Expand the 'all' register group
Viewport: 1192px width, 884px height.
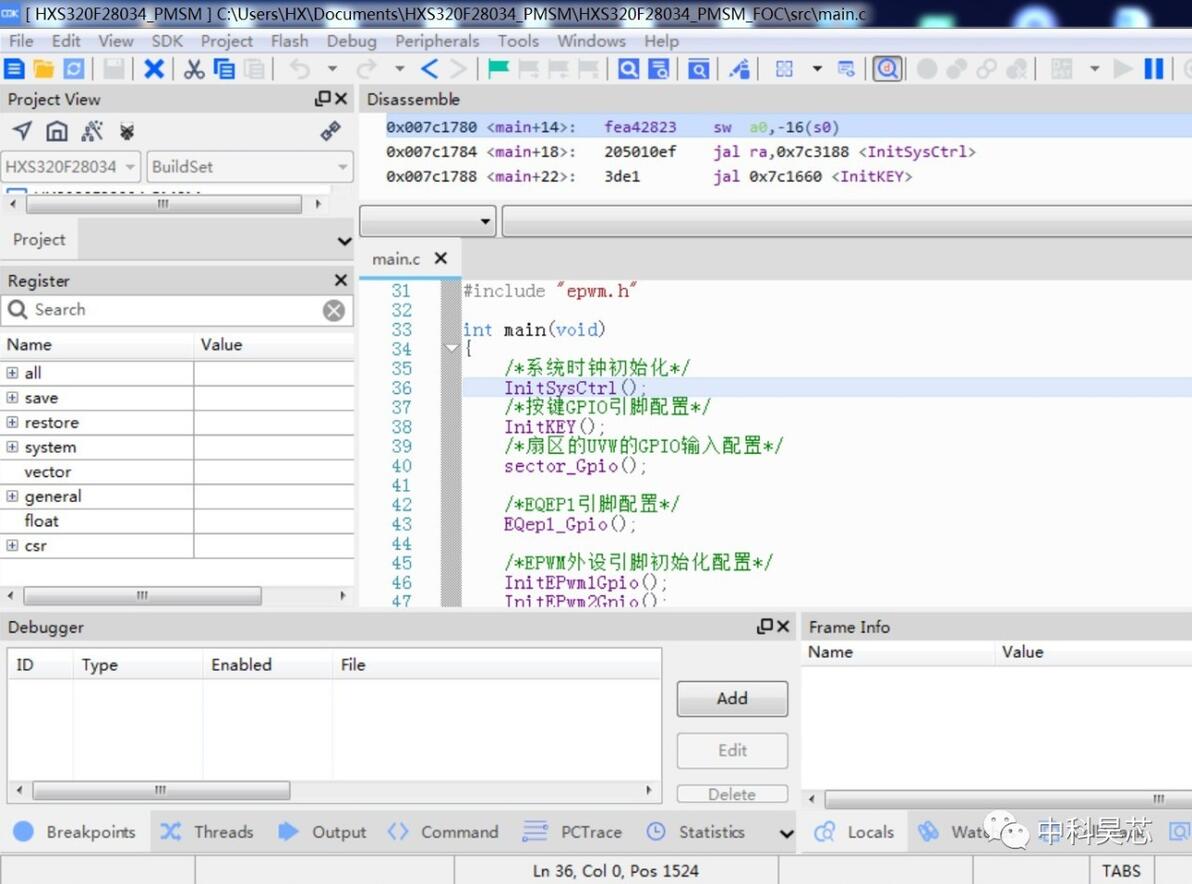[x=12, y=372]
